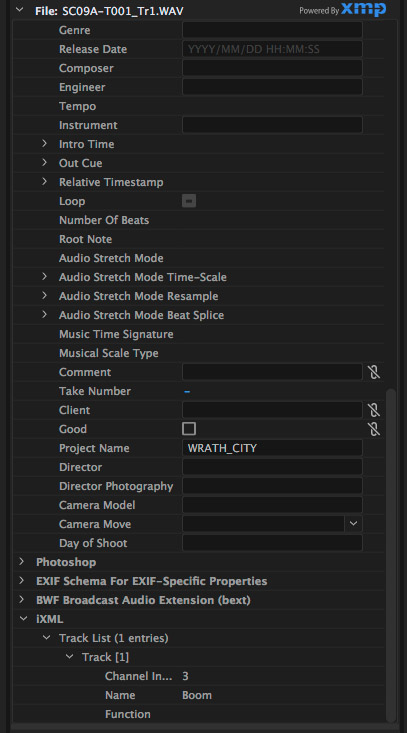This screenshot has height=733, width=407.
Task: Click the link icon beside Comment field
Action: (x=374, y=372)
